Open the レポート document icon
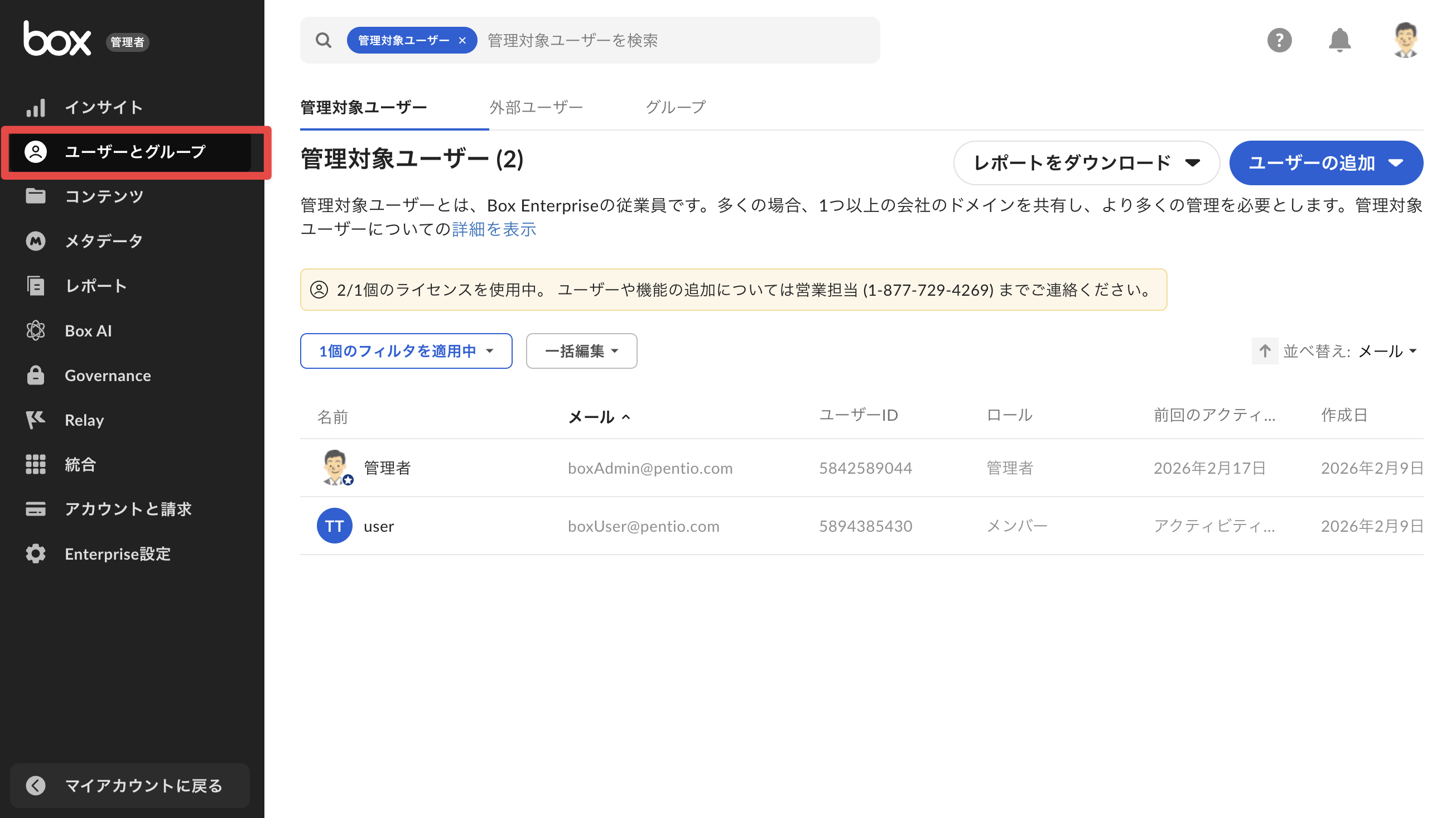This screenshot has width=1456, height=818. [36, 286]
